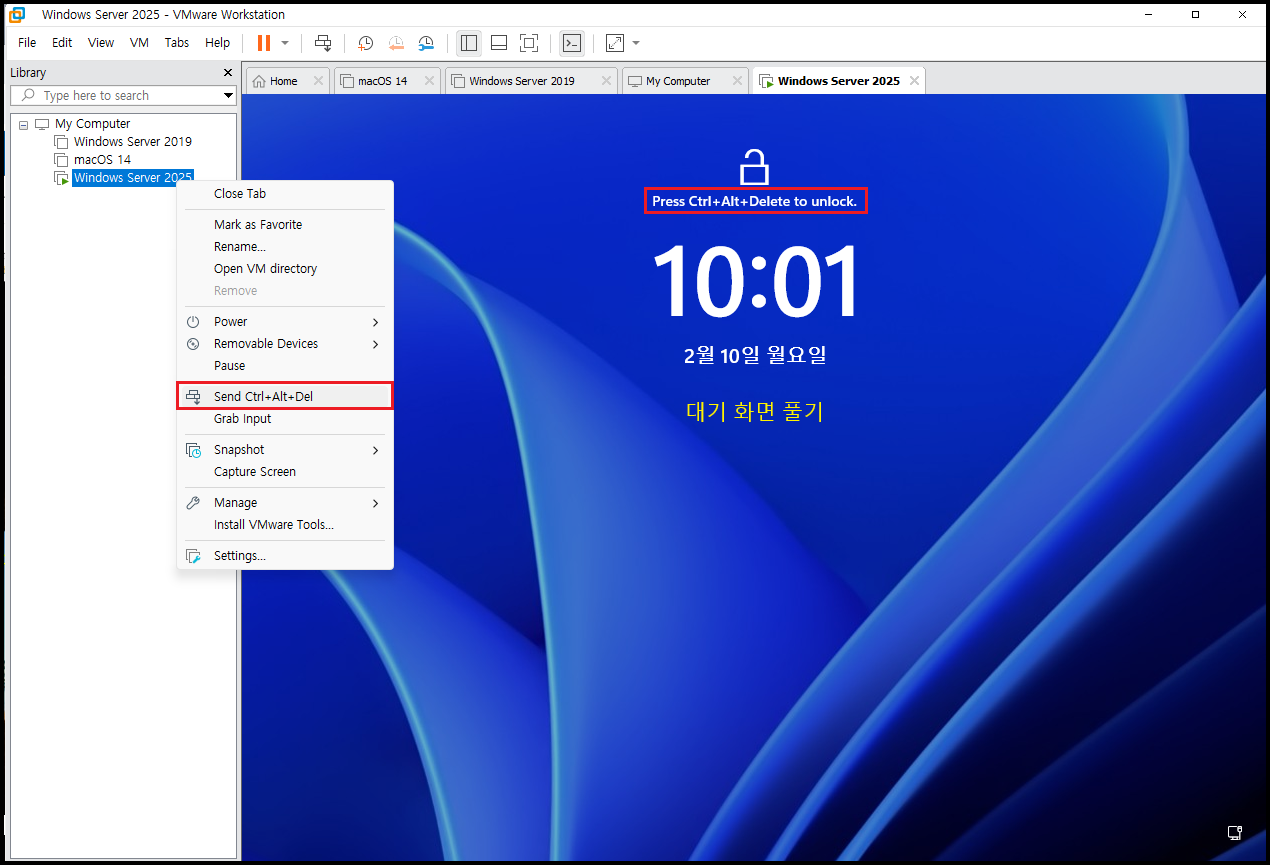Click the network icon on the lock screen
Screen dimensions: 1270x865
pyautogui.click(x=1235, y=832)
